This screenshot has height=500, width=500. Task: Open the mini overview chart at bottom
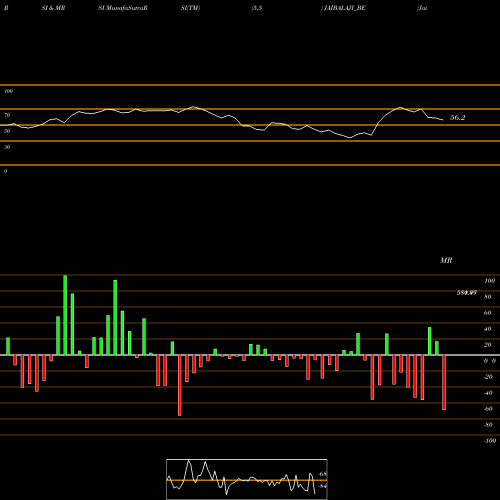[247, 479]
